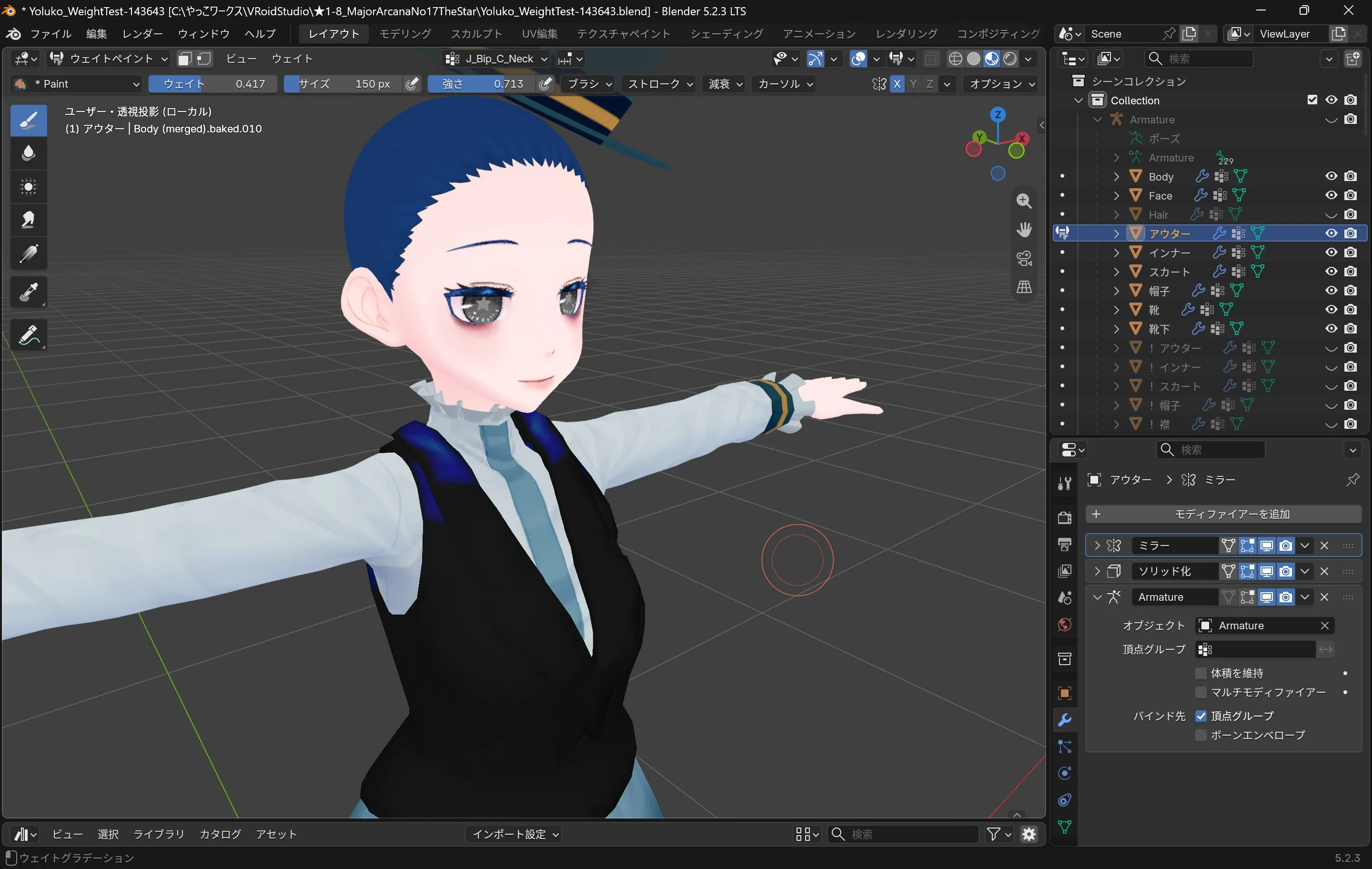1372x869 pixels.
Task: Adjust the 強さ strength slider
Action: click(482, 84)
